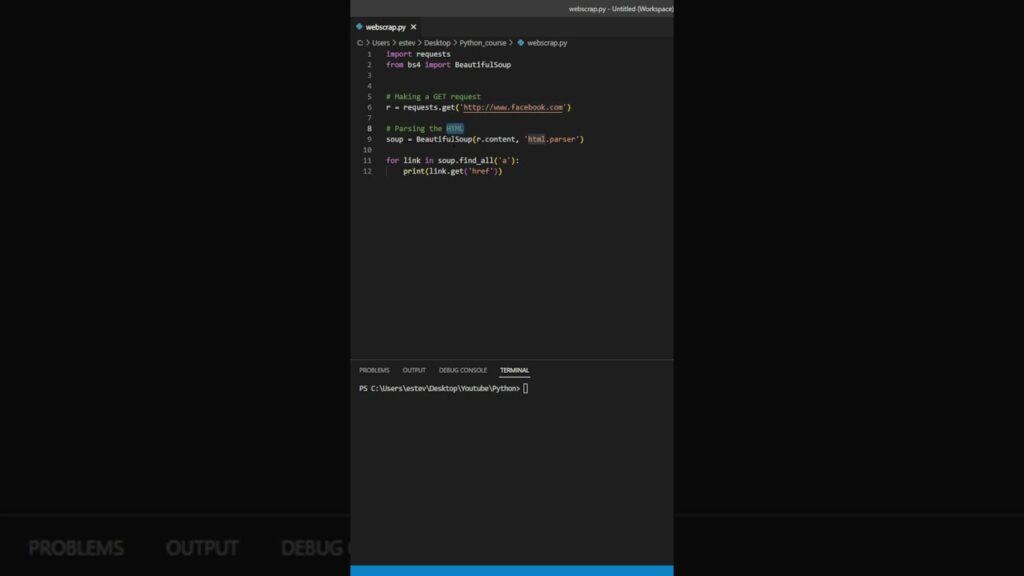Viewport: 1024px width, 576px height.
Task: Open the C: drive breadcrumb
Action: point(360,43)
